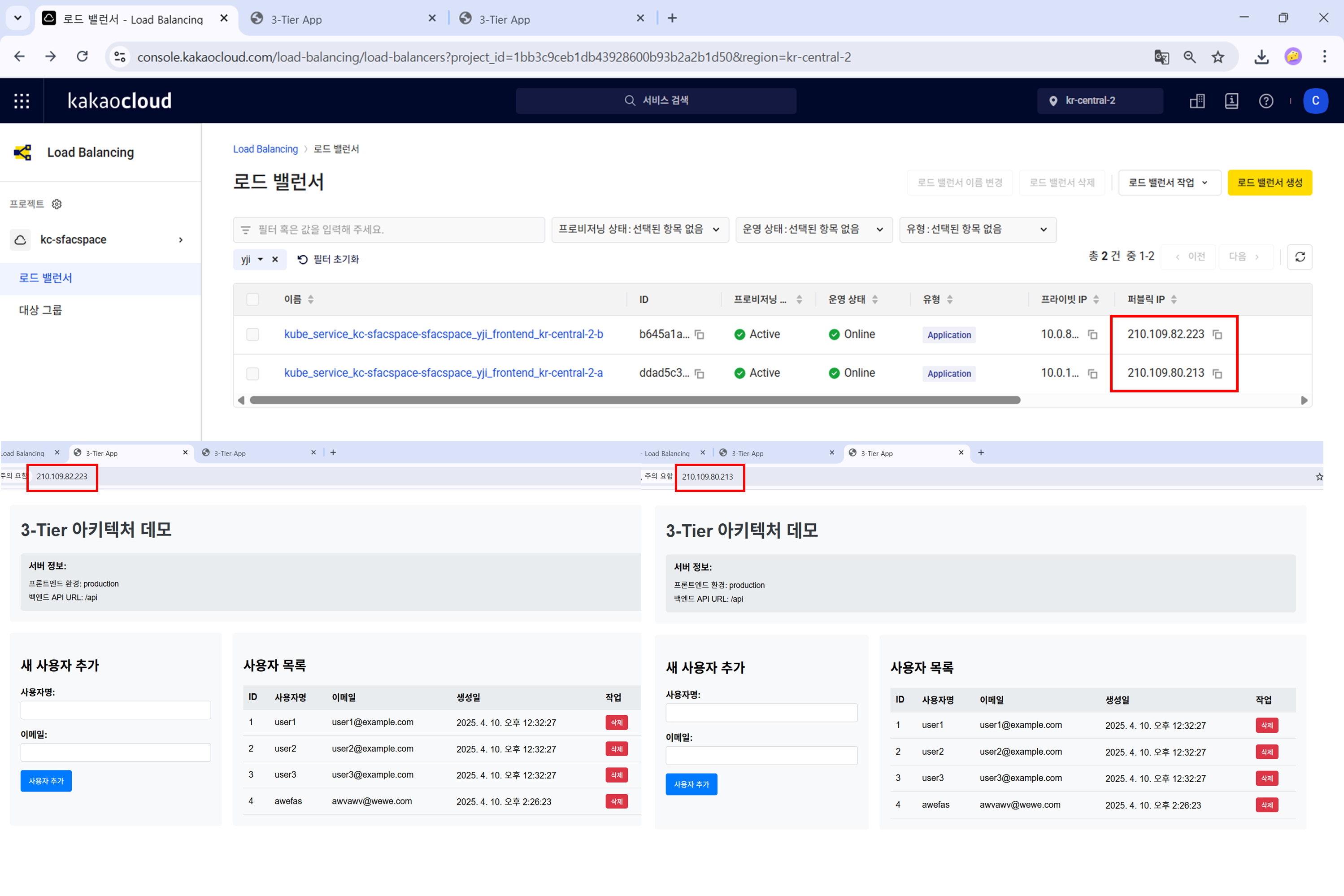Open kube_service frontend_kr-central-2-a link
The height and width of the screenshot is (896, 1344).
pyautogui.click(x=443, y=373)
